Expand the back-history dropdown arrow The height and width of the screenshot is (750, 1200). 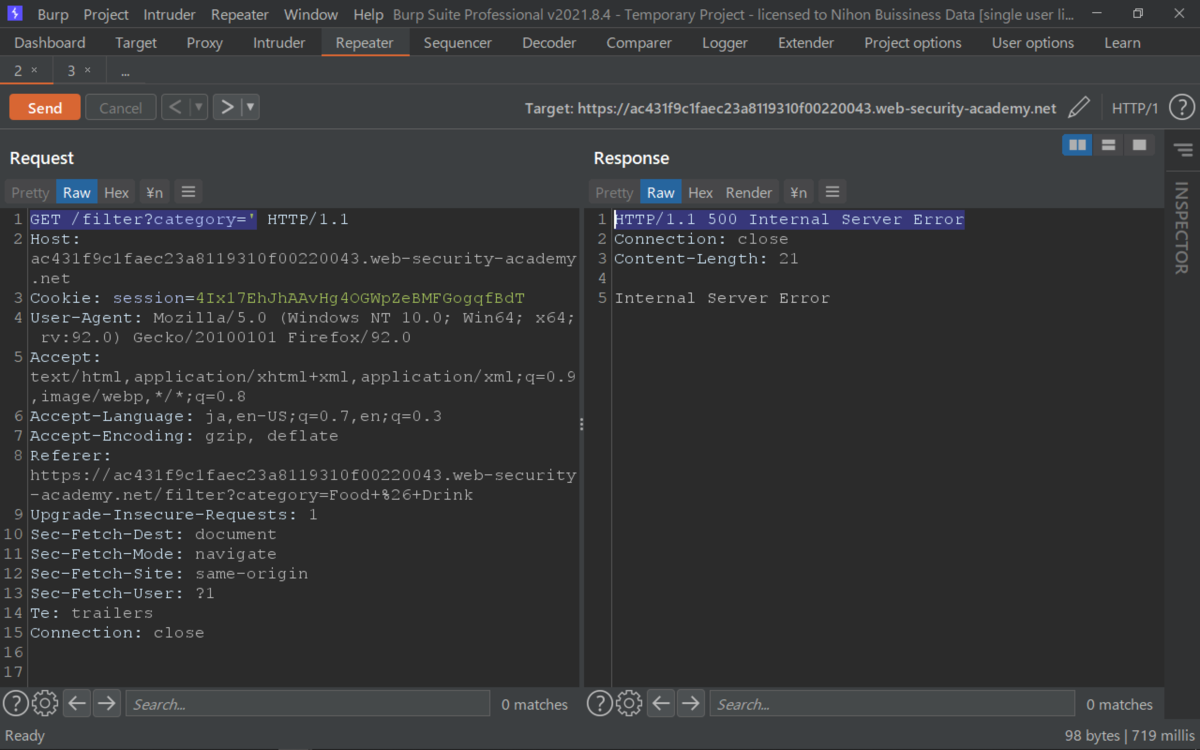click(199, 107)
